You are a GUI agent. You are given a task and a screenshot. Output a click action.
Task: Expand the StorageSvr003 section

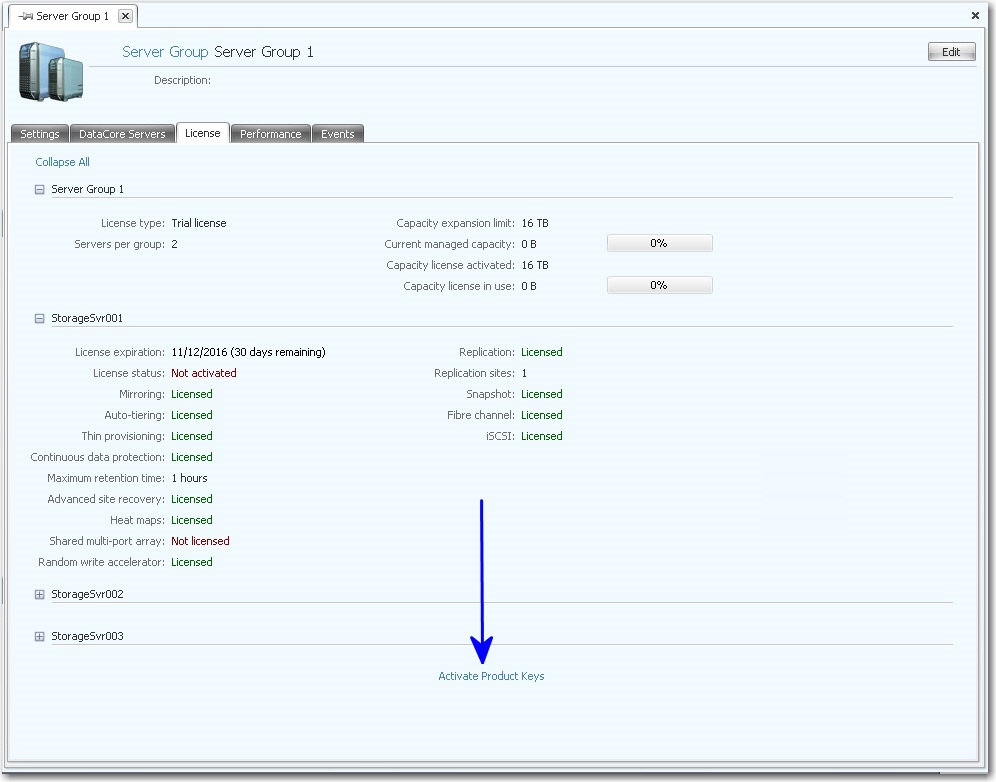point(40,637)
